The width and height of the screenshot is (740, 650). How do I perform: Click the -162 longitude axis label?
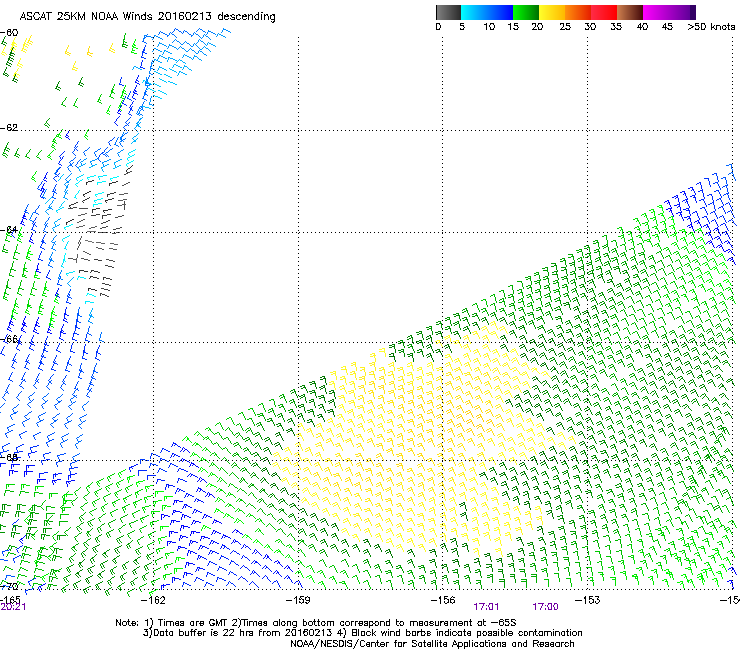(x=153, y=600)
